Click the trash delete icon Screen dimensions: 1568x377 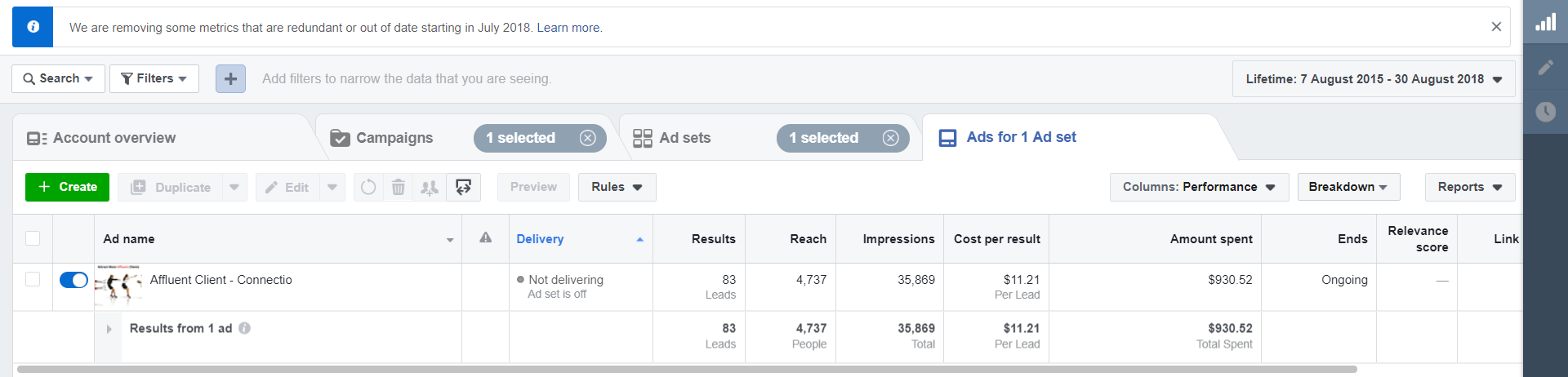(399, 187)
